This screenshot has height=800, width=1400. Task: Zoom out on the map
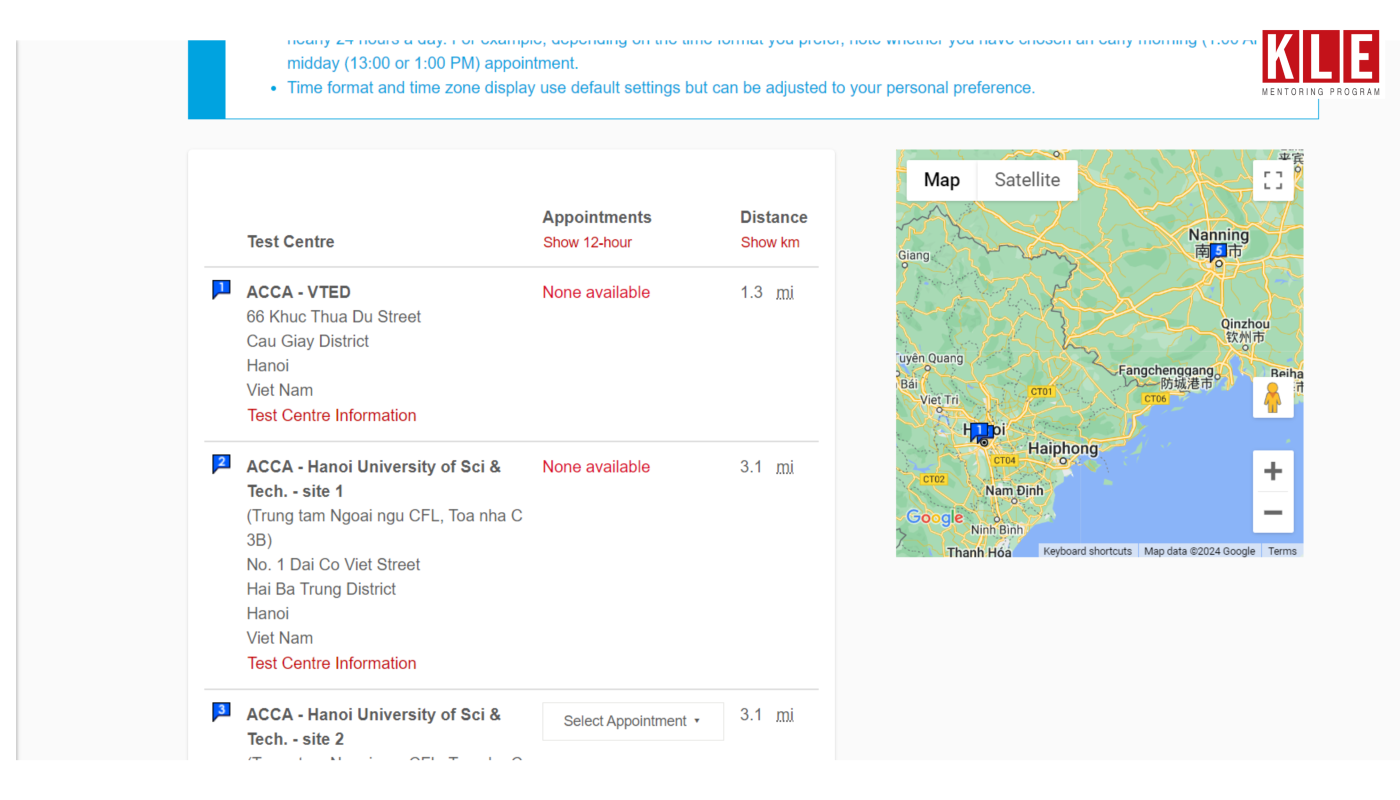coord(1273,513)
